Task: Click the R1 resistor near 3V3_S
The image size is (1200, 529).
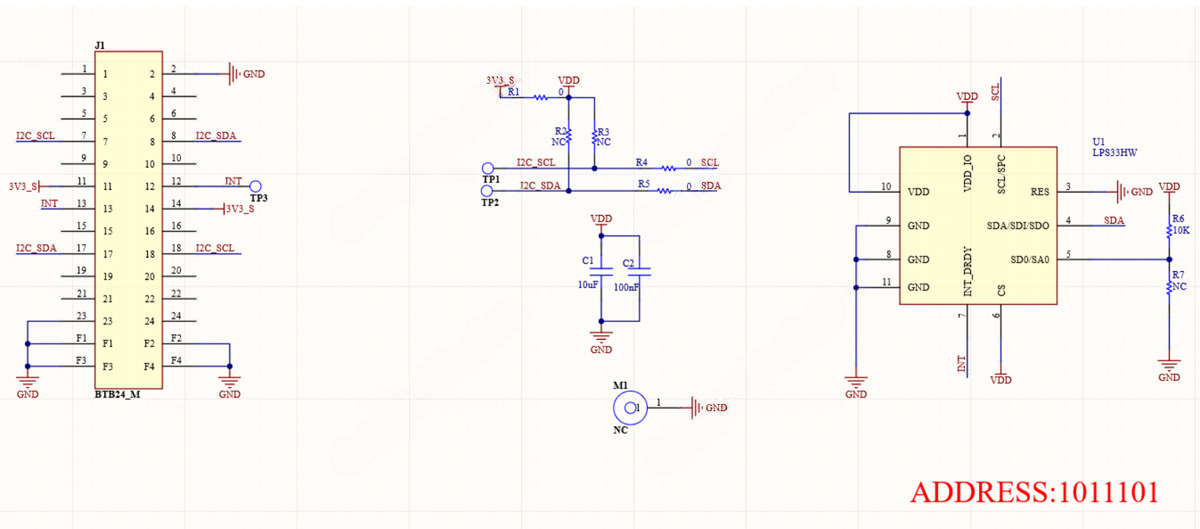Action: click(x=540, y=98)
